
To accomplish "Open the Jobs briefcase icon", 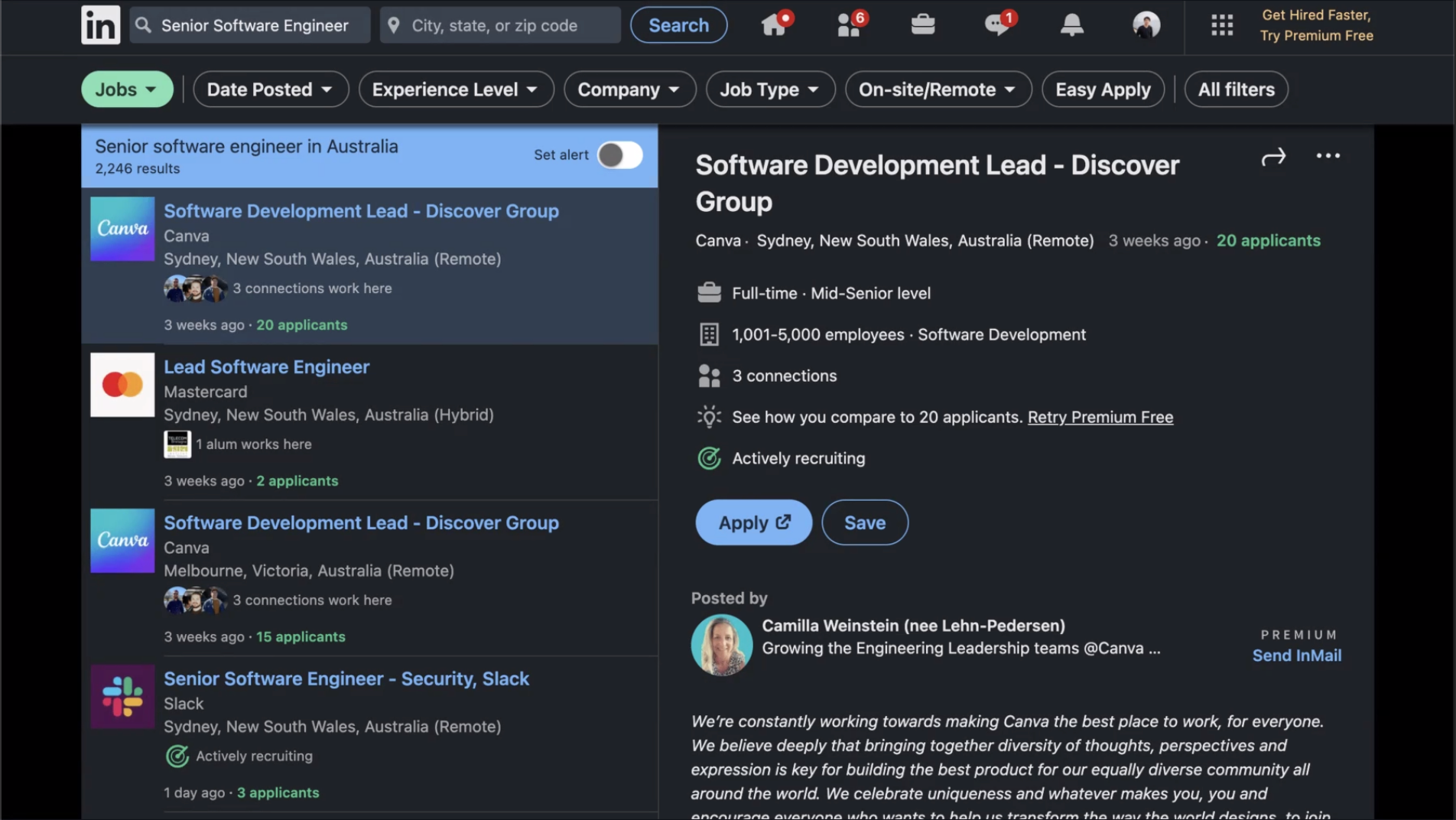I will pyautogui.click(x=922, y=25).
